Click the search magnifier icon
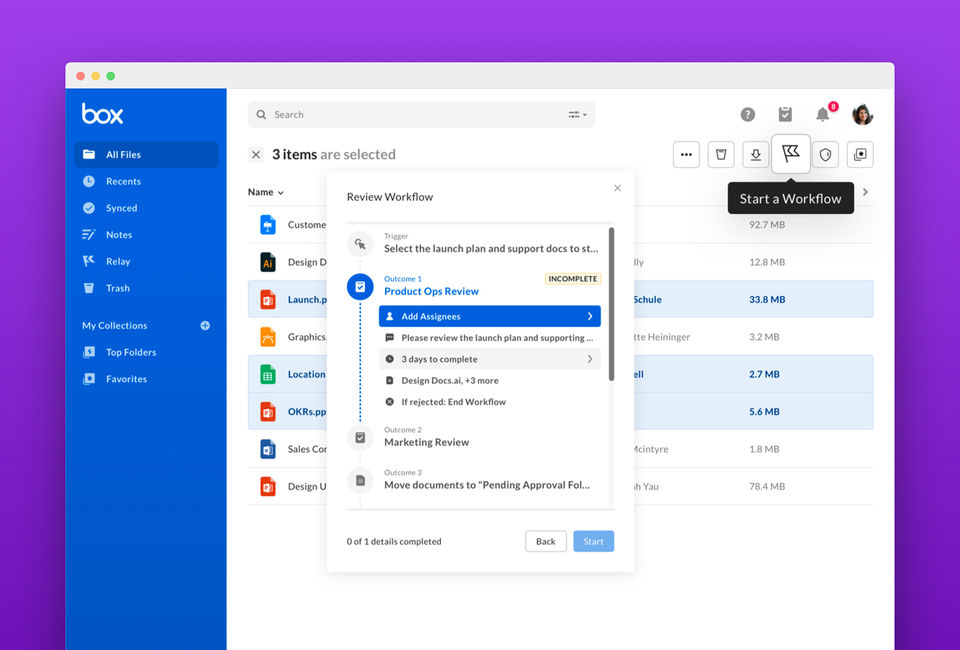Screen dimensions: 960x650 [261, 114]
